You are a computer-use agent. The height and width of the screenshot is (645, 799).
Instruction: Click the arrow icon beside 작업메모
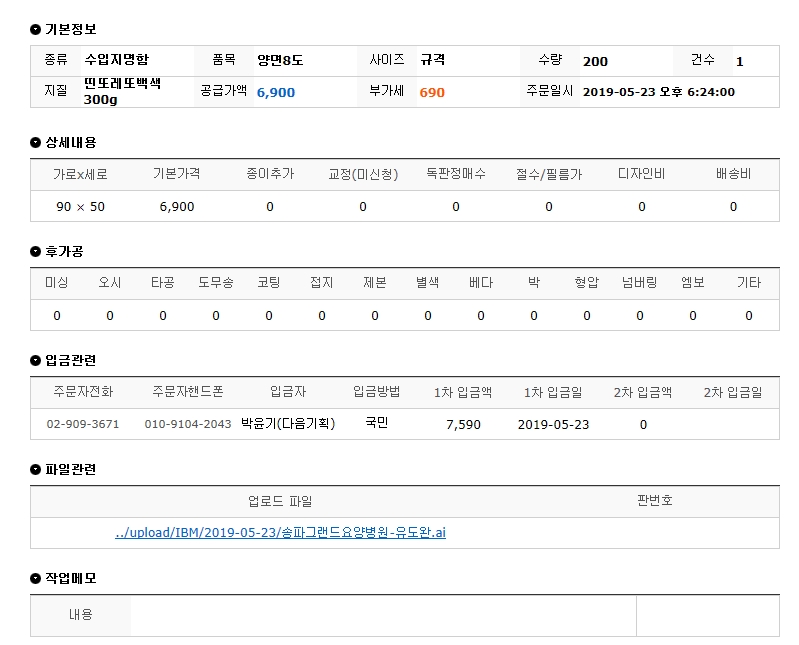tap(36, 578)
